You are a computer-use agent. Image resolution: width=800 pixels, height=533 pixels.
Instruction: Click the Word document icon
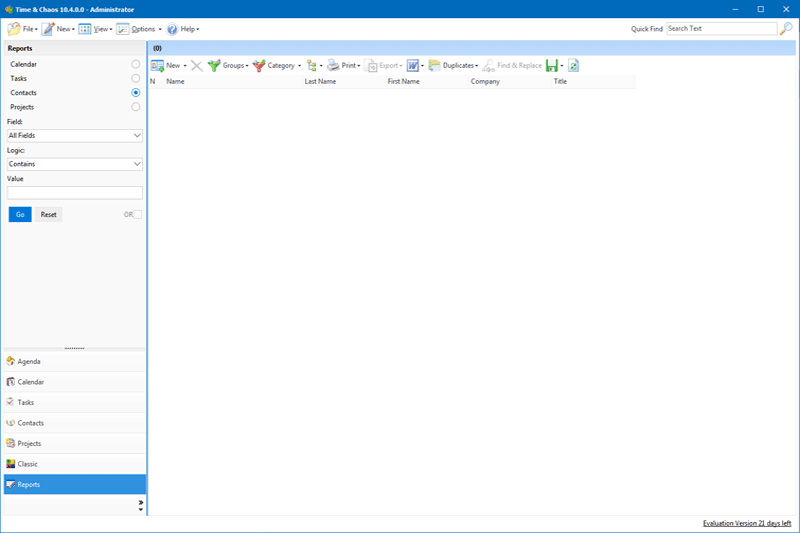(x=412, y=65)
